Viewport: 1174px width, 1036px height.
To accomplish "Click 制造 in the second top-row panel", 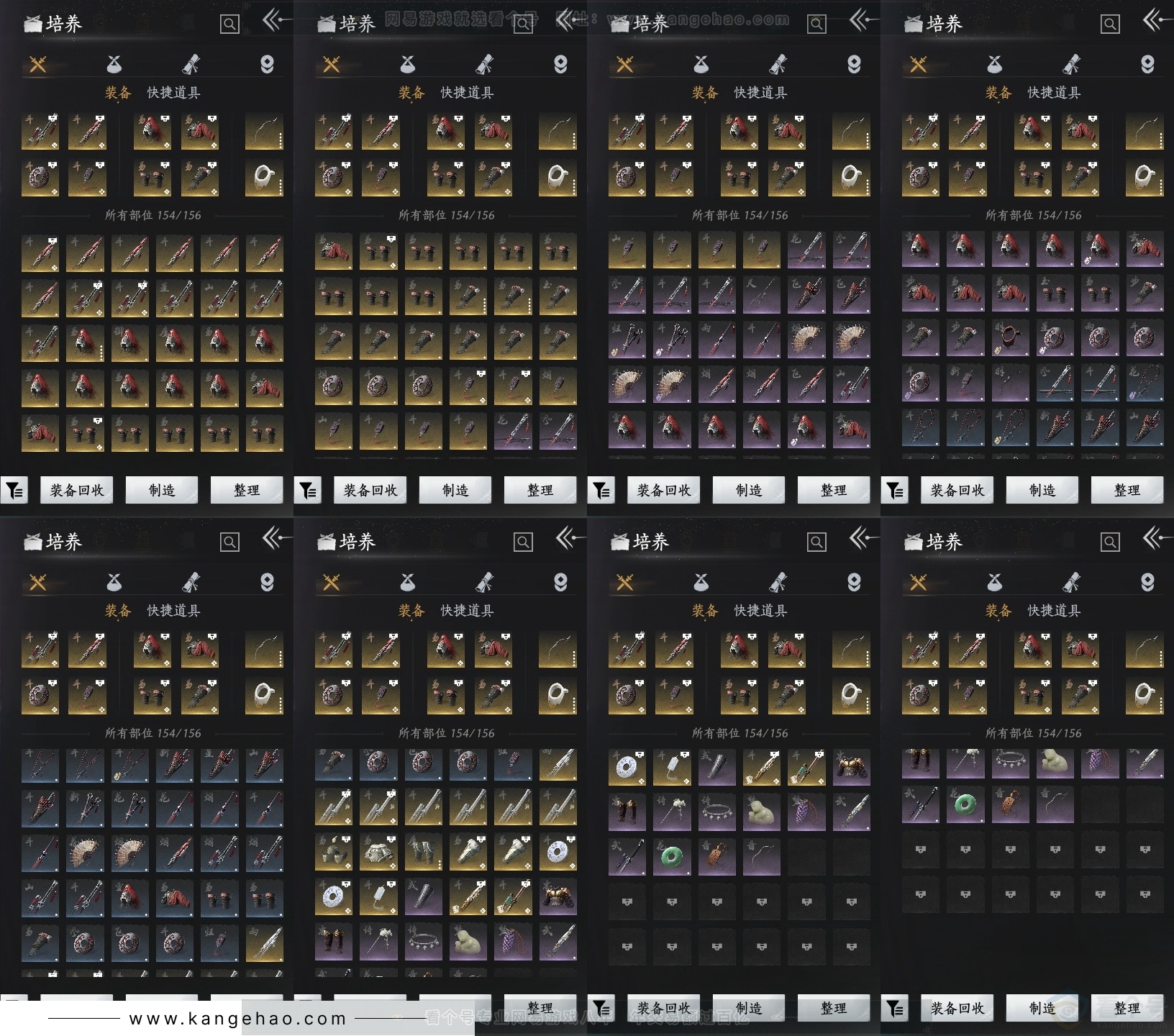I will 455,491.
